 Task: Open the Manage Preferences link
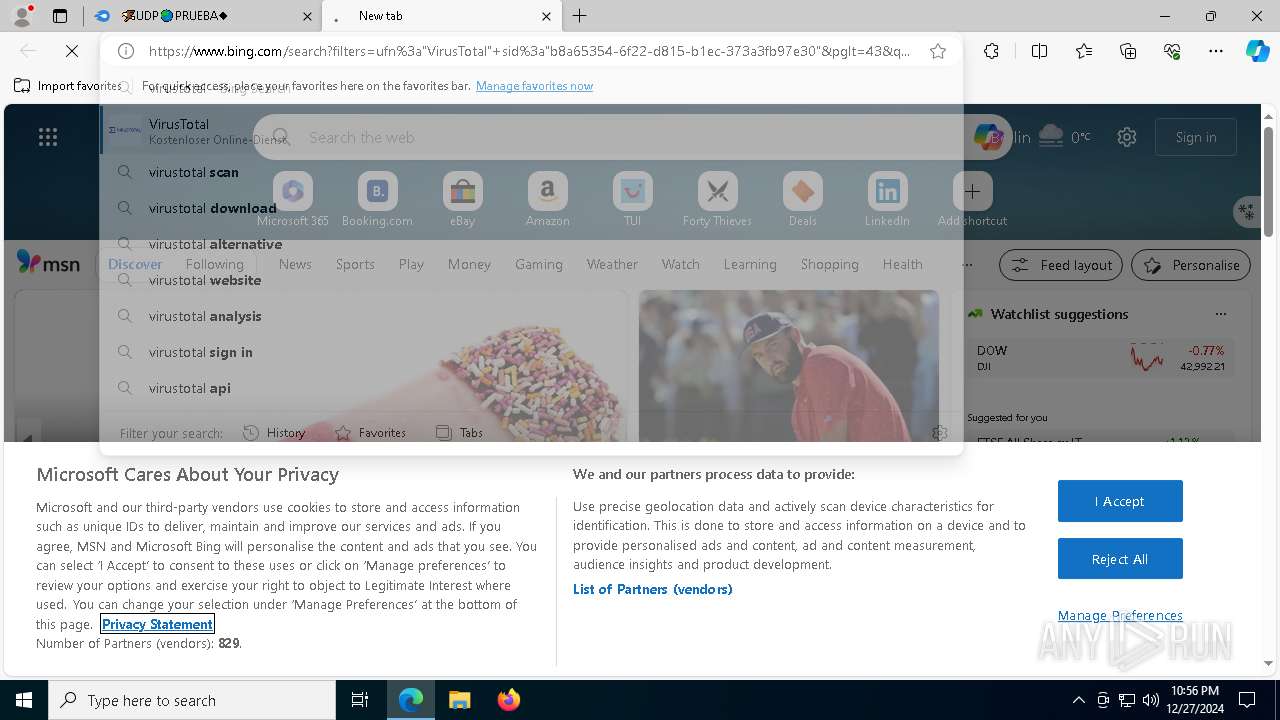(x=1120, y=615)
